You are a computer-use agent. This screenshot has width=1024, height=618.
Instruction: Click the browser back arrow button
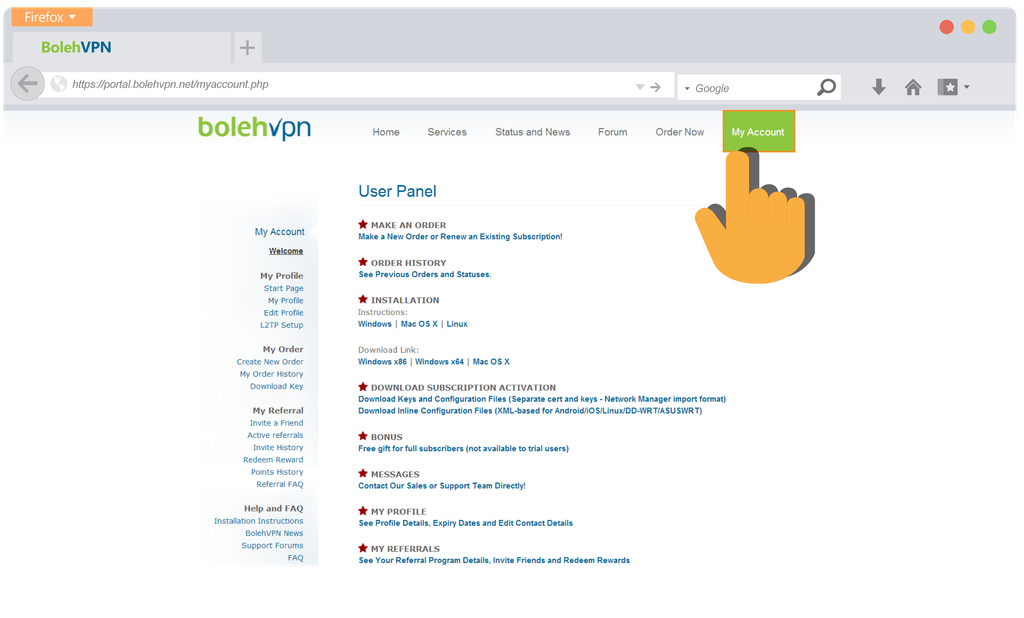pyautogui.click(x=27, y=84)
